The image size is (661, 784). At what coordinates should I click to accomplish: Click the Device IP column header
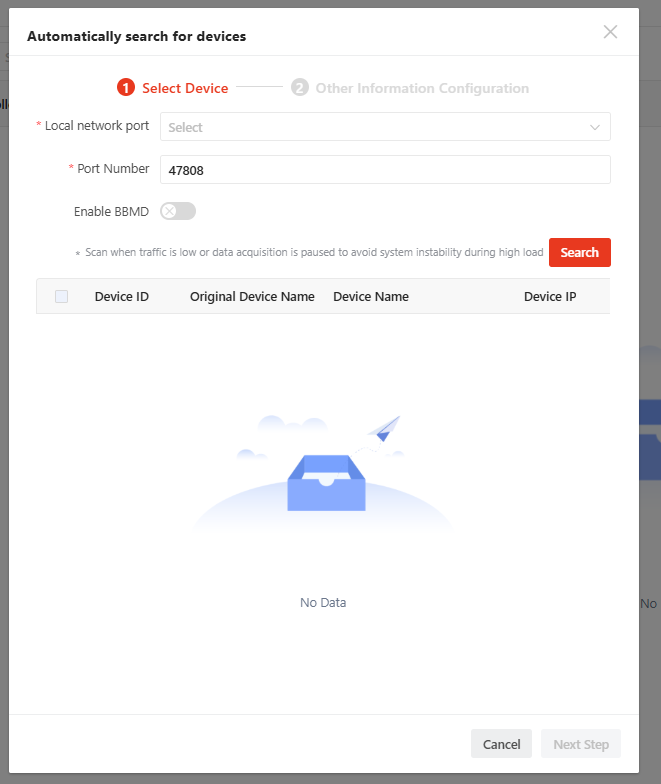pos(550,296)
